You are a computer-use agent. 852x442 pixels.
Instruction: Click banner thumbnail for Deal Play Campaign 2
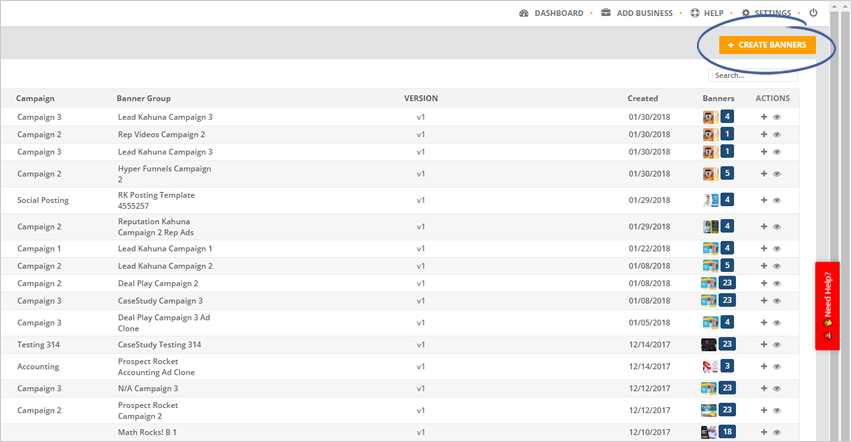point(709,284)
